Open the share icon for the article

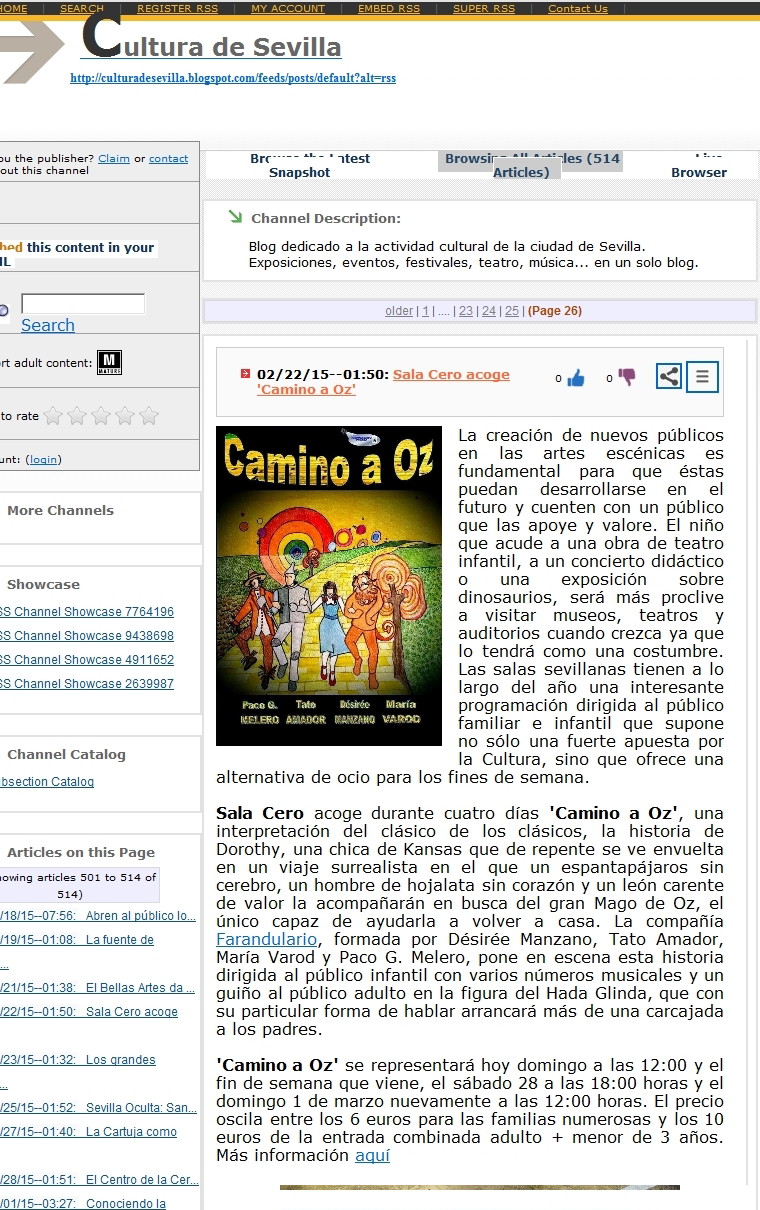(669, 377)
